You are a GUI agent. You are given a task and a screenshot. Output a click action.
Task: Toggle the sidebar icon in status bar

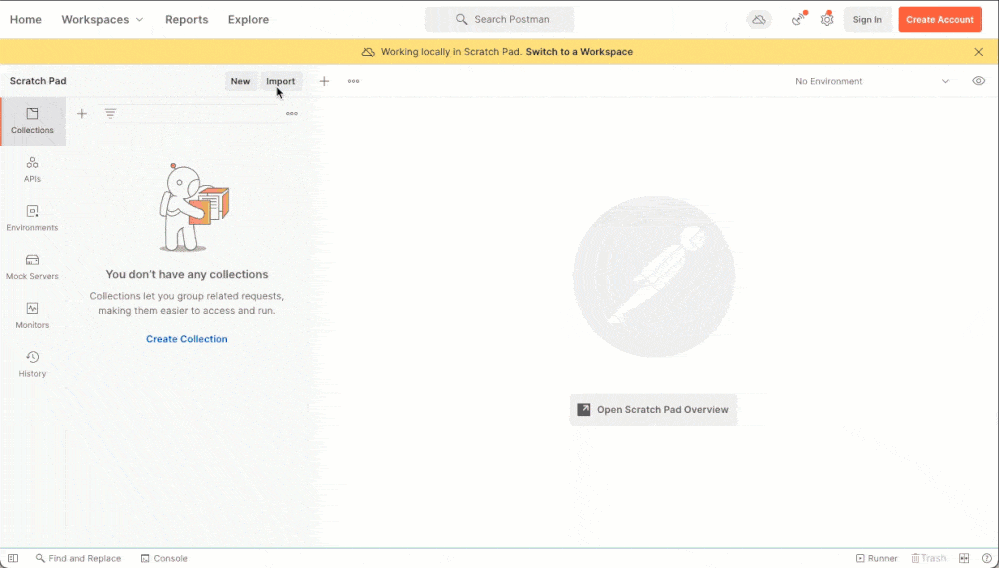13,558
